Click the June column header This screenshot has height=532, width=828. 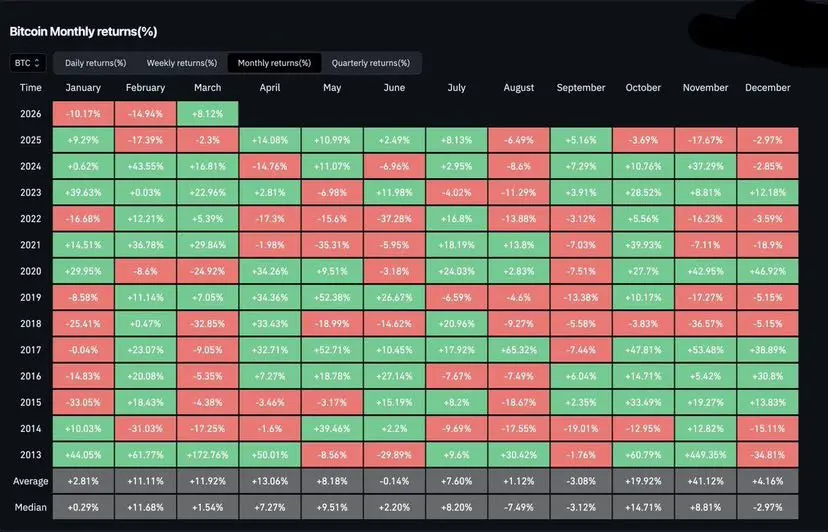point(394,88)
